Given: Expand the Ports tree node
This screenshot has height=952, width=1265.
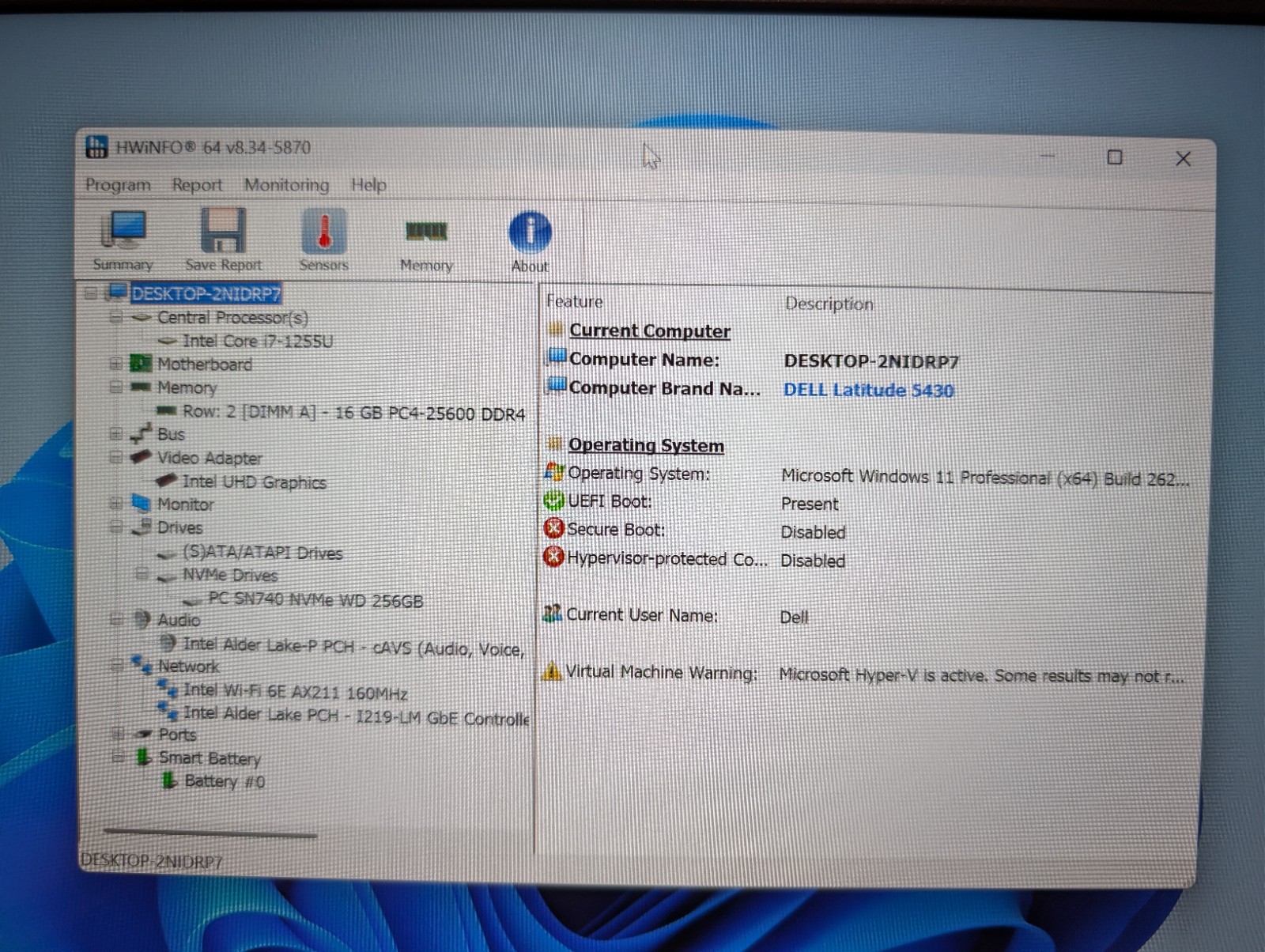Looking at the screenshot, I should pos(118,734).
